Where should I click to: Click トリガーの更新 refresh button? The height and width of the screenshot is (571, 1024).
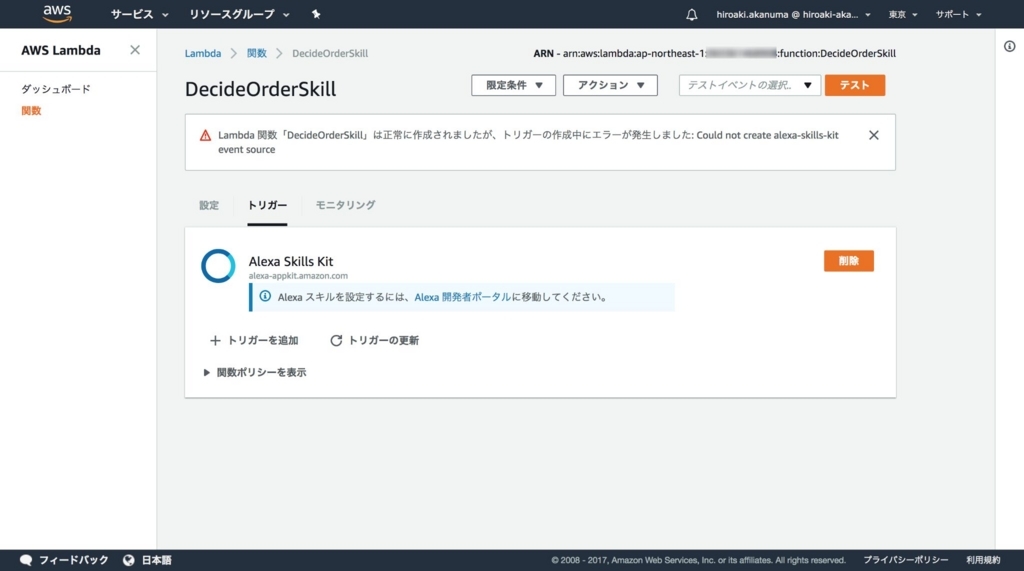pos(375,340)
